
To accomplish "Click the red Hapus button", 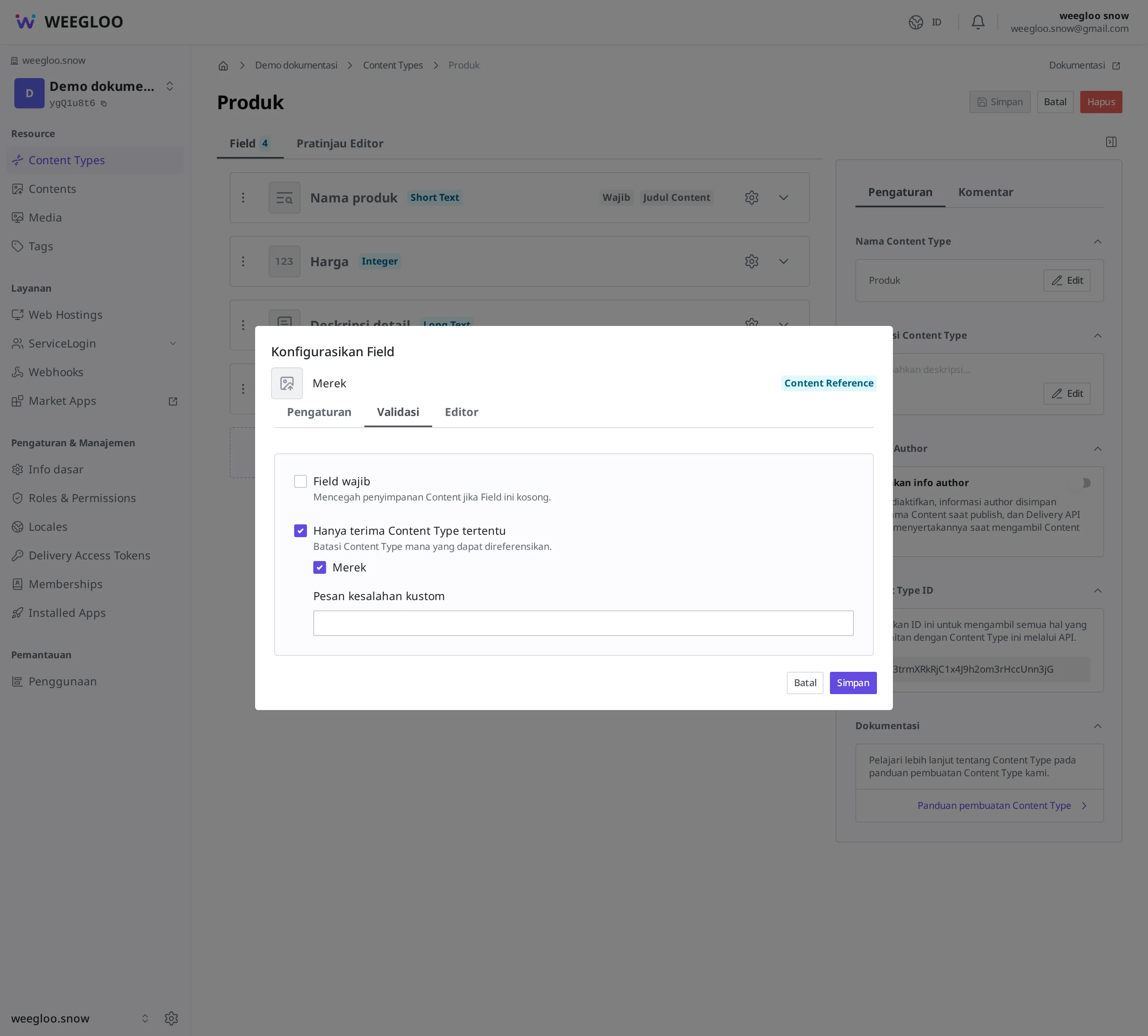I will 1101,102.
